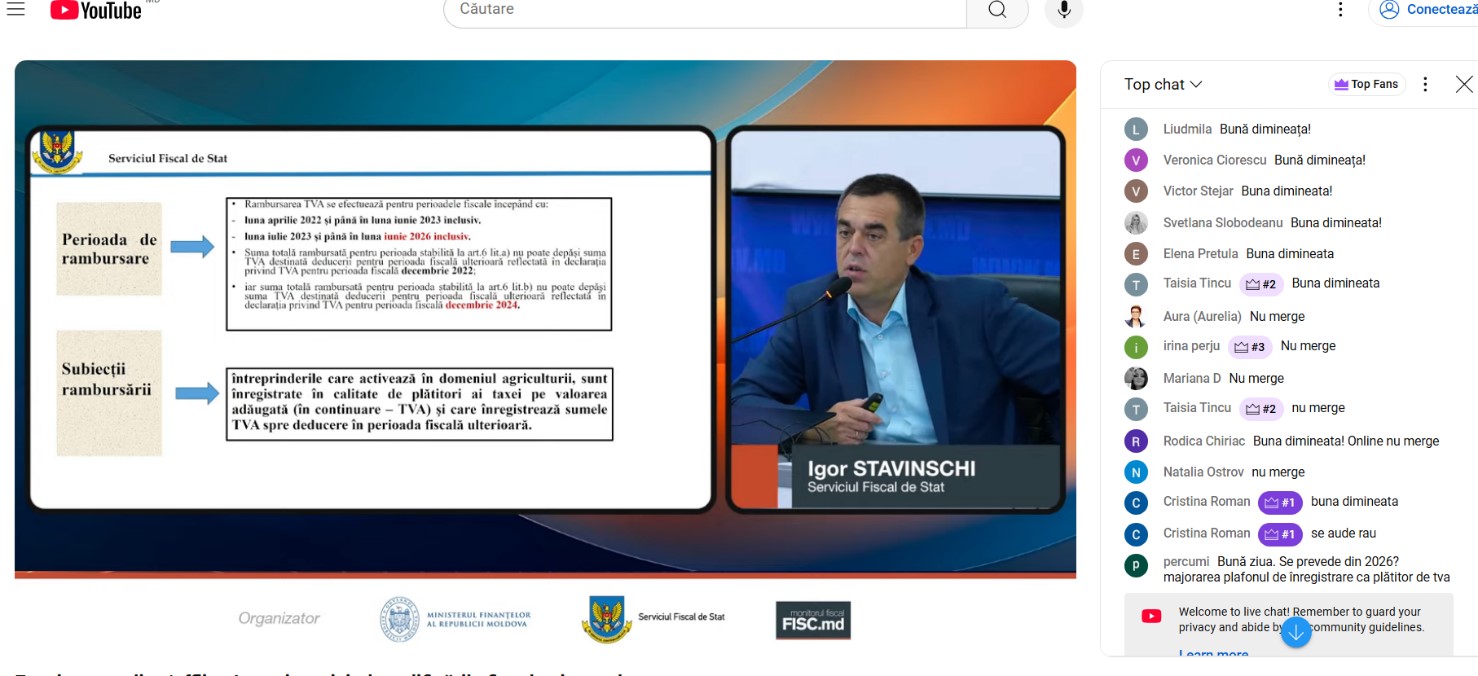The height and width of the screenshot is (676, 1478).
Task: Expand the Top chat dropdown
Action: point(1163,85)
